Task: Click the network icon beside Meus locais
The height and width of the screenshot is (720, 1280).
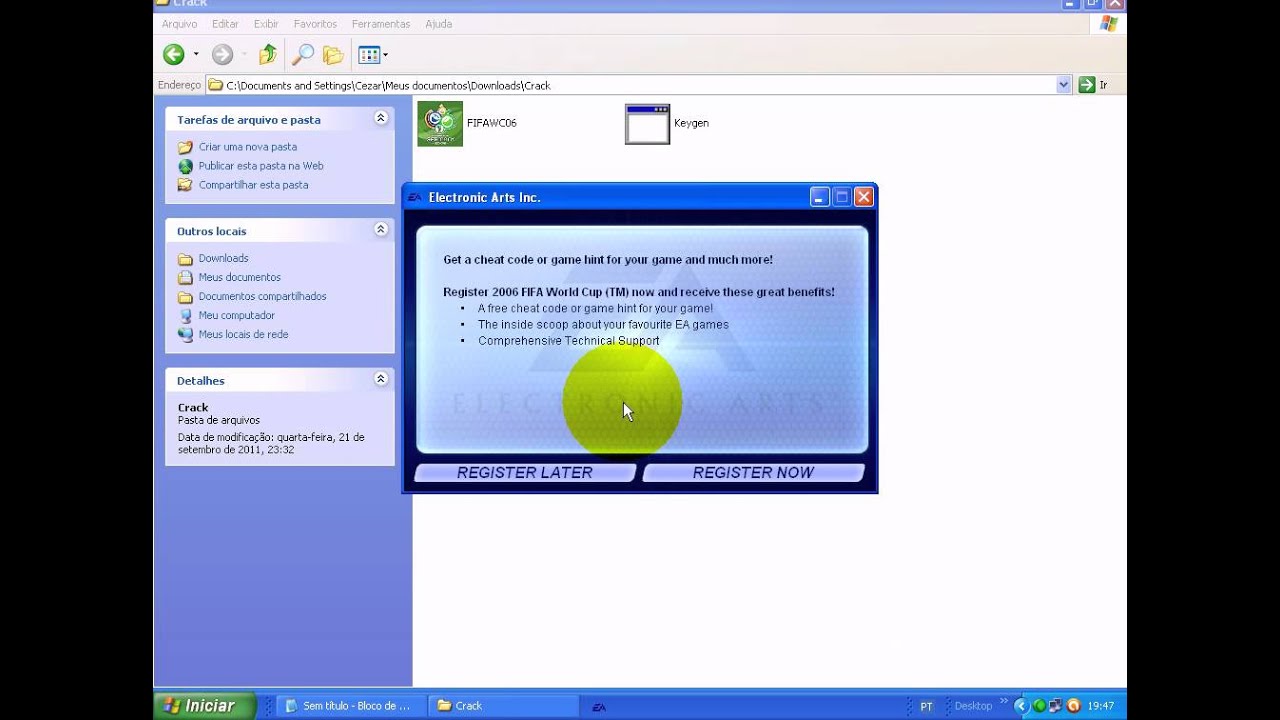Action: [185, 334]
